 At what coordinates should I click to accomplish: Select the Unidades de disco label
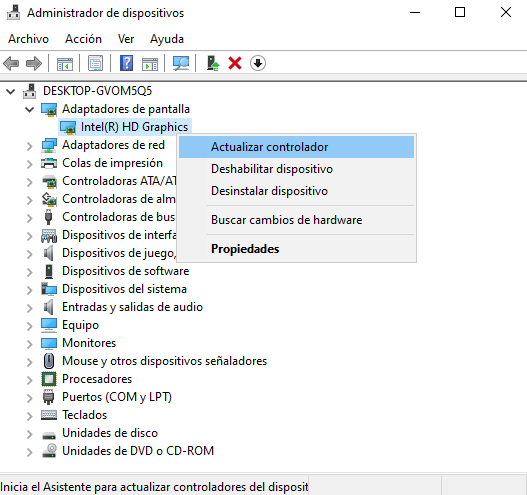[110, 433]
